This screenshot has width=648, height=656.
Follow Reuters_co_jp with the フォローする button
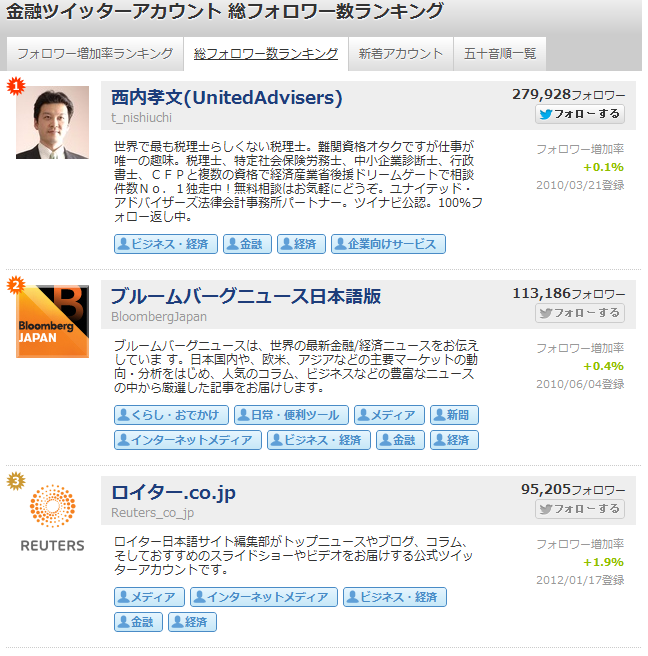tap(580, 509)
